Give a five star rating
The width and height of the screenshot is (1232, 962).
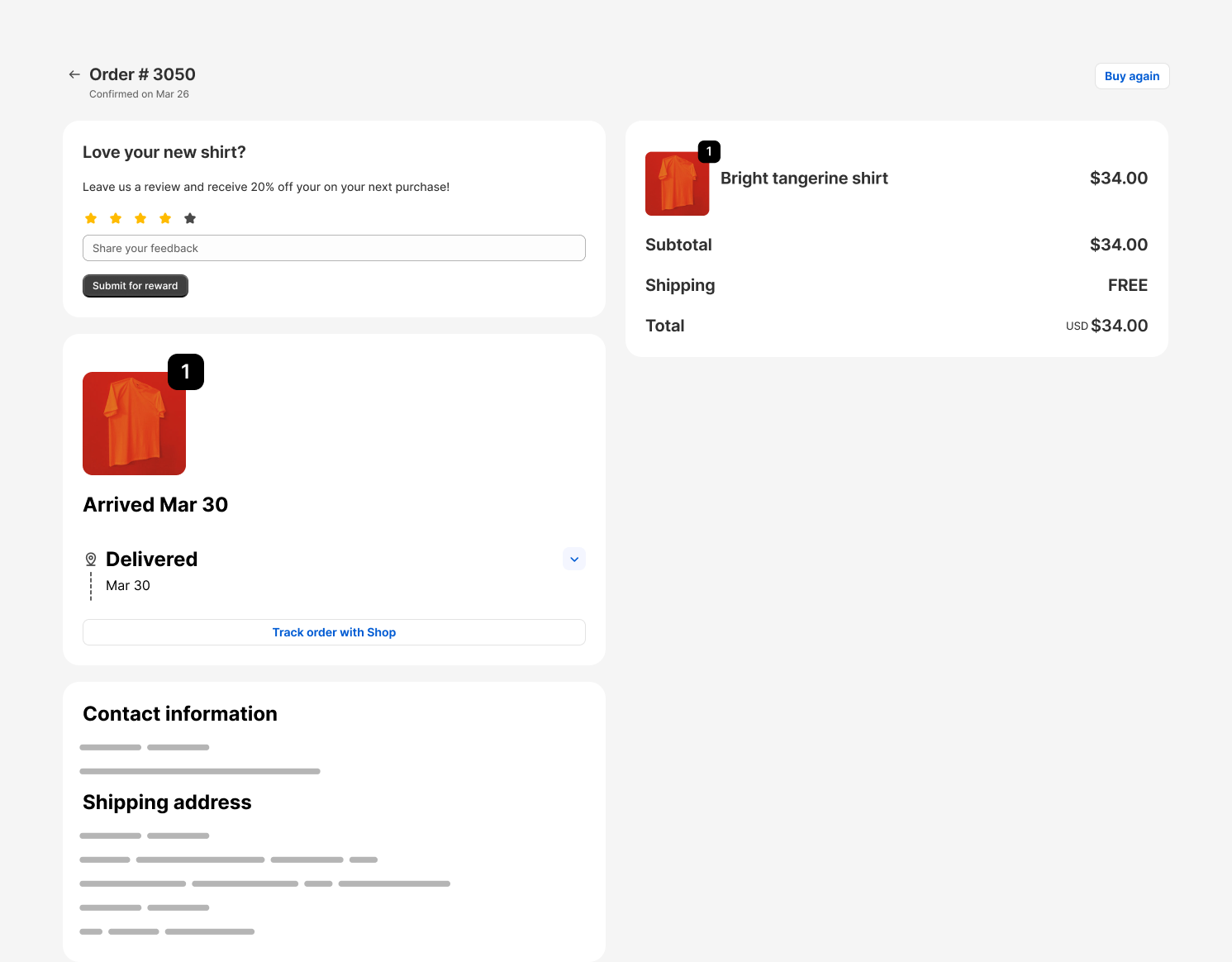tap(190, 218)
